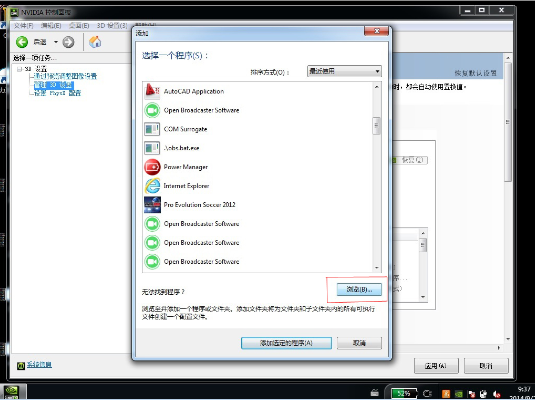Click the battery 52% indicator in taskbar
535x400 pixels.
click(404, 393)
